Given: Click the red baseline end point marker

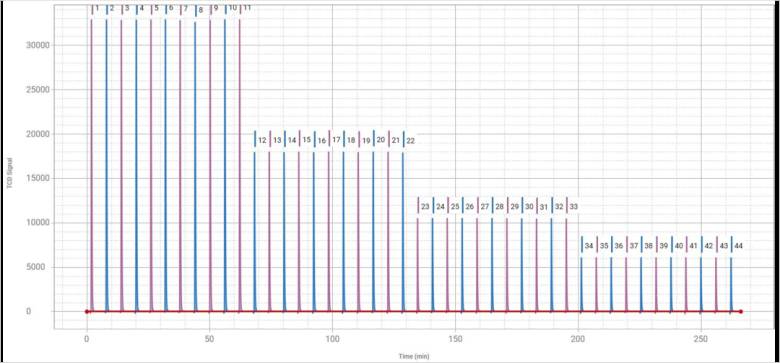Looking at the screenshot, I should click(x=741, y=312).
